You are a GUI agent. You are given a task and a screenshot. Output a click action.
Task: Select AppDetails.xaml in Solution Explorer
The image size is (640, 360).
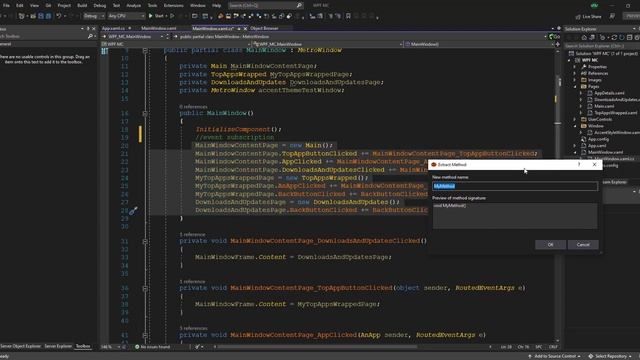click(x=609, y=93)
